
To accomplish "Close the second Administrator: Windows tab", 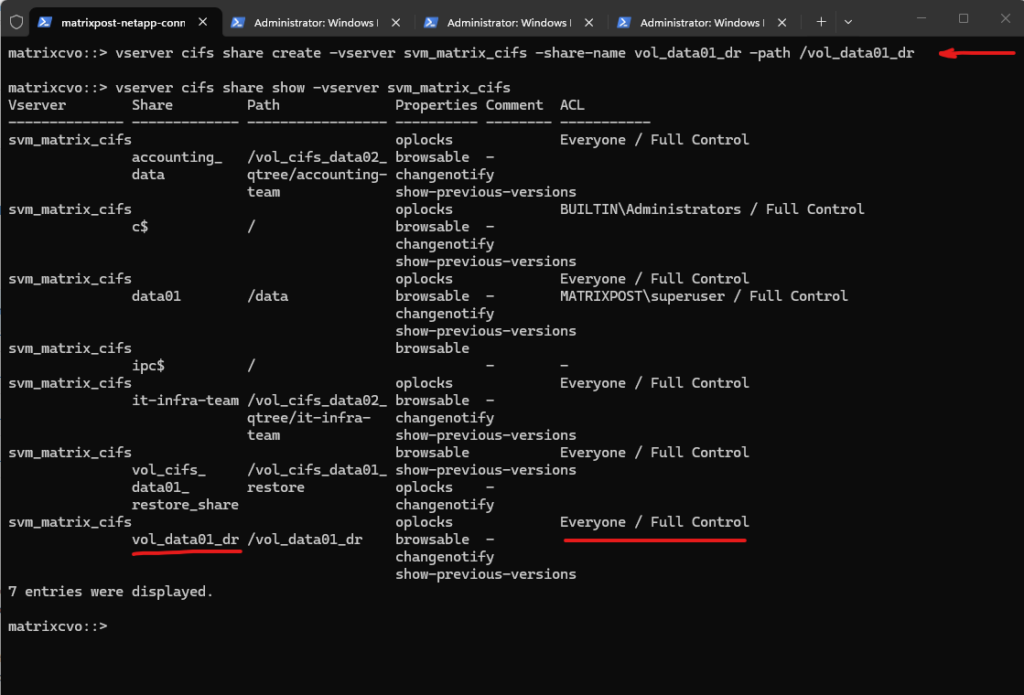I will click(x=395, y=21).
